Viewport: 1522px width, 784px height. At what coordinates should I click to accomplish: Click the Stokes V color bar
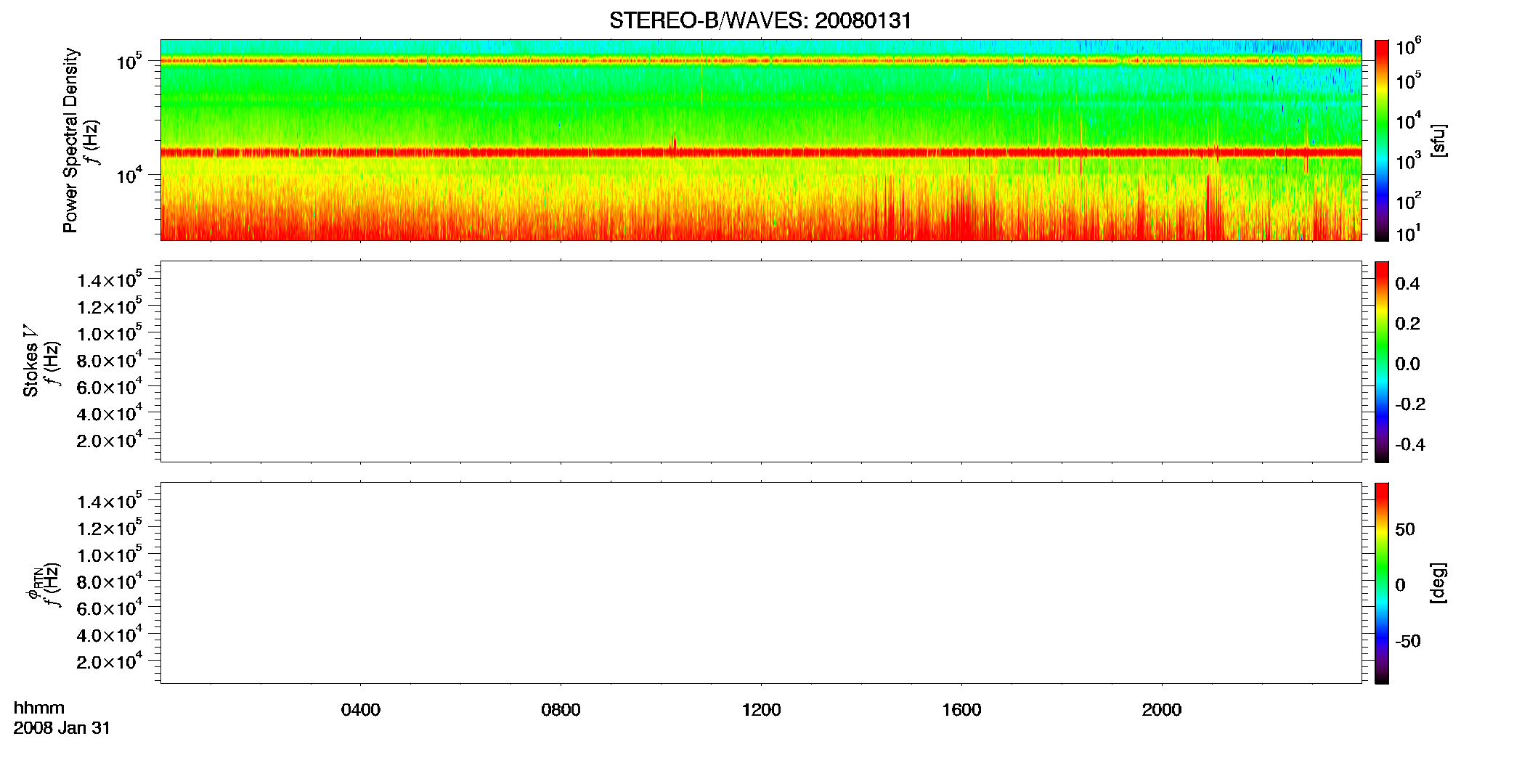point(1382,362)
